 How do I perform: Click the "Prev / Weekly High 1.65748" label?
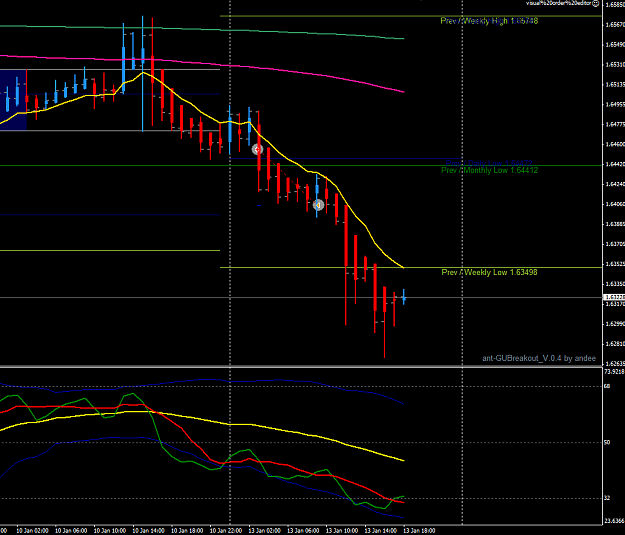click(x=489, y=21)
